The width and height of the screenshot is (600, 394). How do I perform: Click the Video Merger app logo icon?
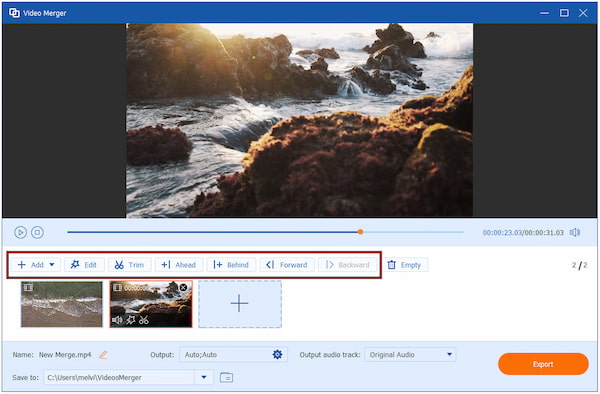[x=14, y=13]
